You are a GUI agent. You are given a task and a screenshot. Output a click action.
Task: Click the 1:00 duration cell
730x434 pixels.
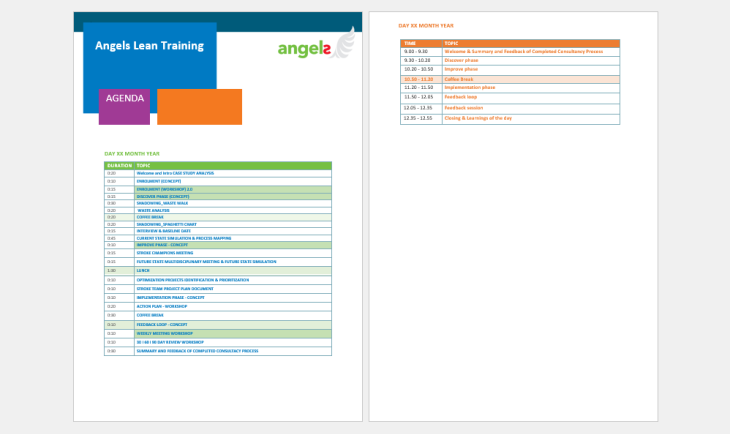click(119, 271)
